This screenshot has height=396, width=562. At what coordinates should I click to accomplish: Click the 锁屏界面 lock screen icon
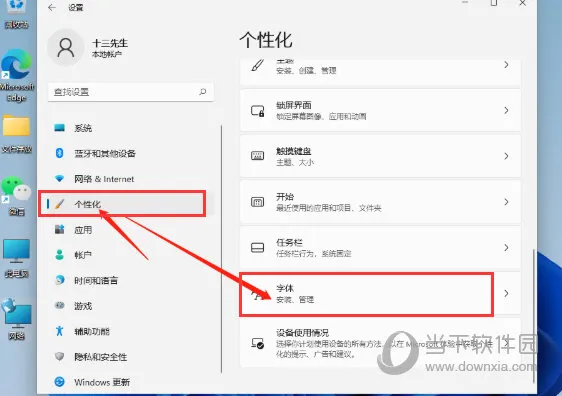[257, 111]
